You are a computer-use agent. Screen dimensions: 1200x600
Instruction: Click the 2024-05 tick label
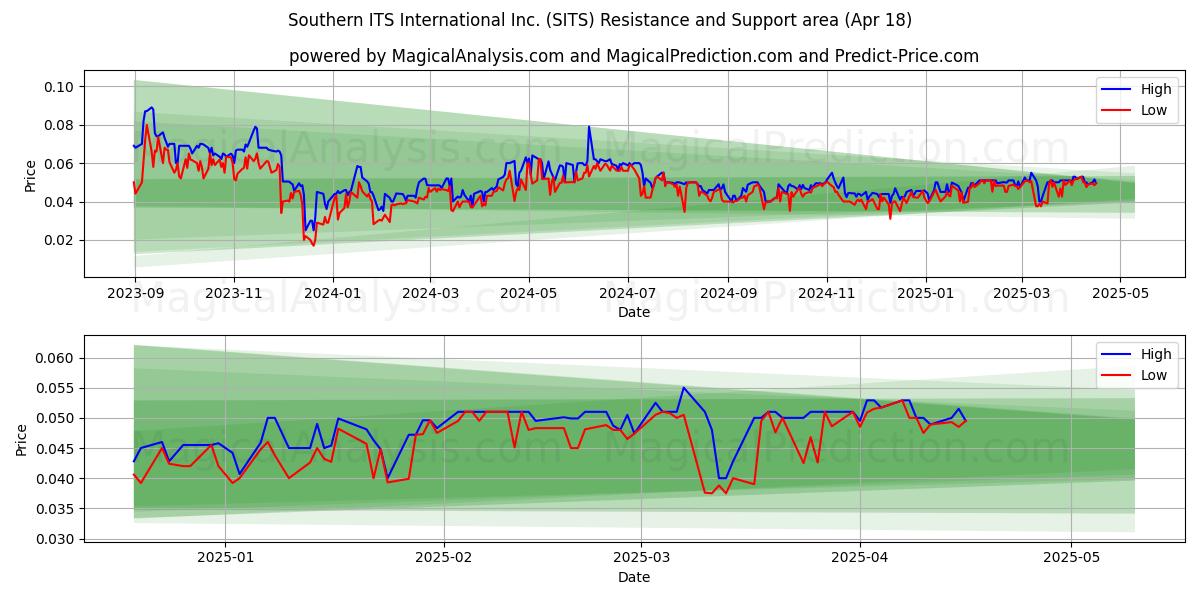[x=529, y=293]
